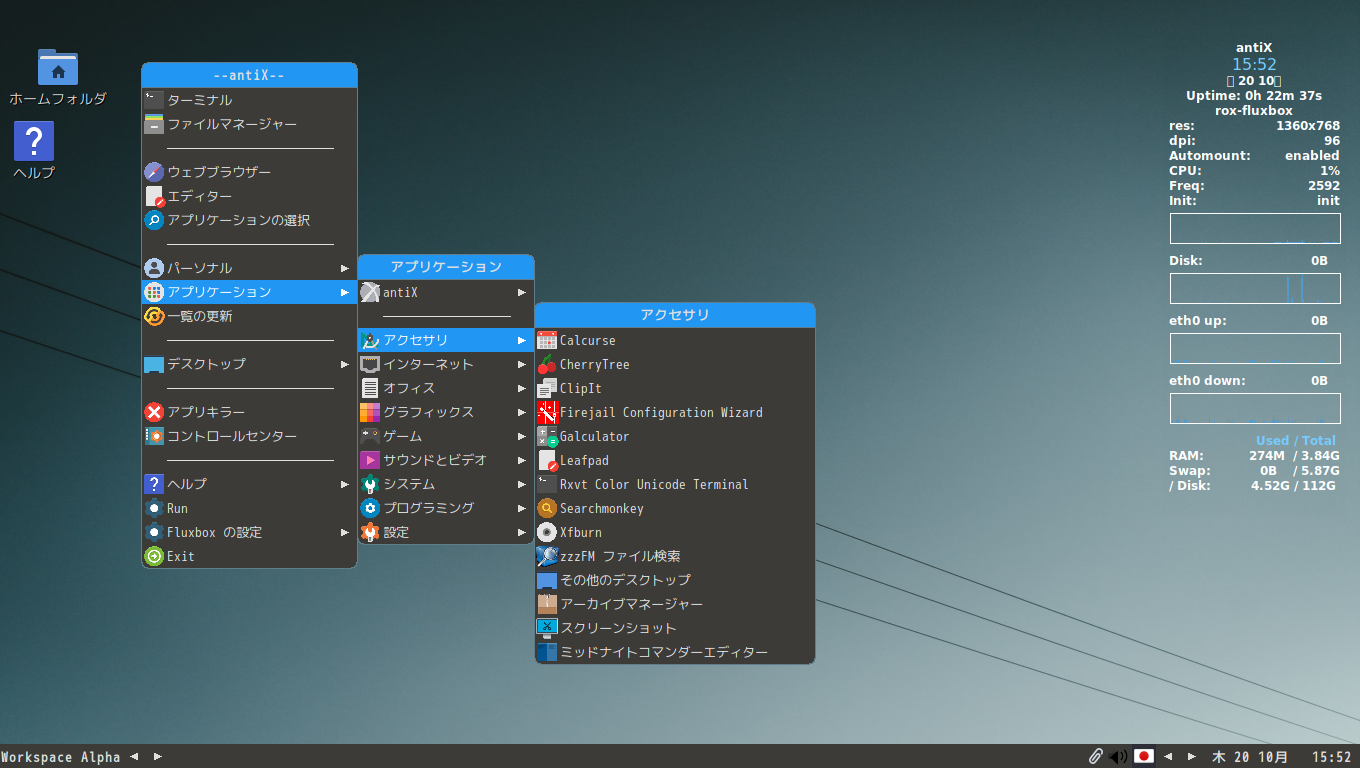1360x768 pixels.
Task: Choose Run in the antiX menu
Action: point(249,508)
